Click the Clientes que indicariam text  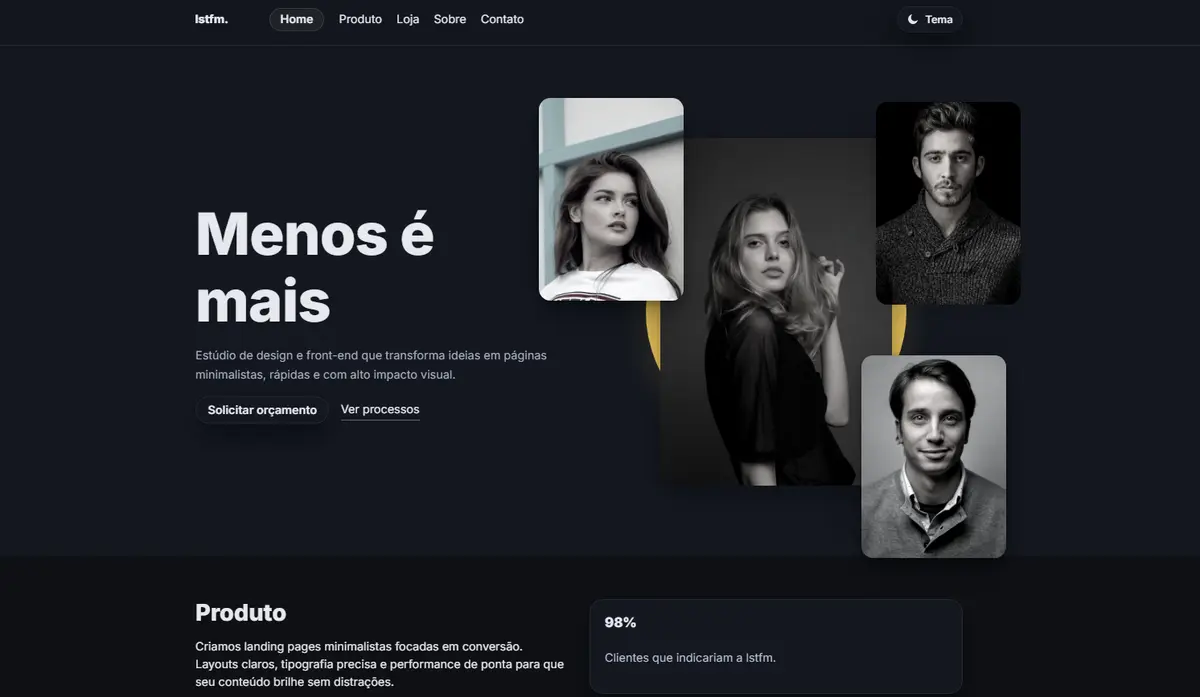[690, 658]
